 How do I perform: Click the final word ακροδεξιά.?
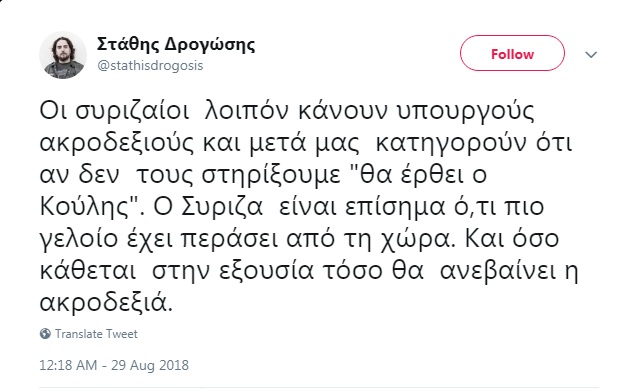[x=106, y=303]
